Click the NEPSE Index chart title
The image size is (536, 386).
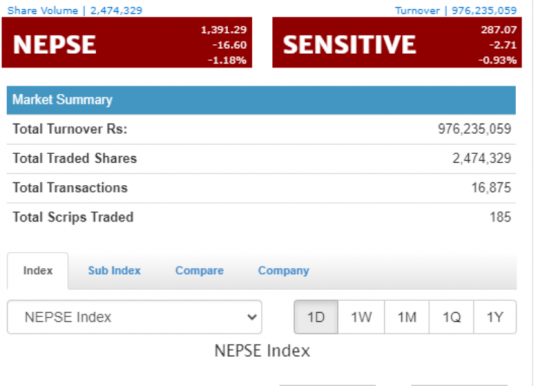tap(262, 351)
